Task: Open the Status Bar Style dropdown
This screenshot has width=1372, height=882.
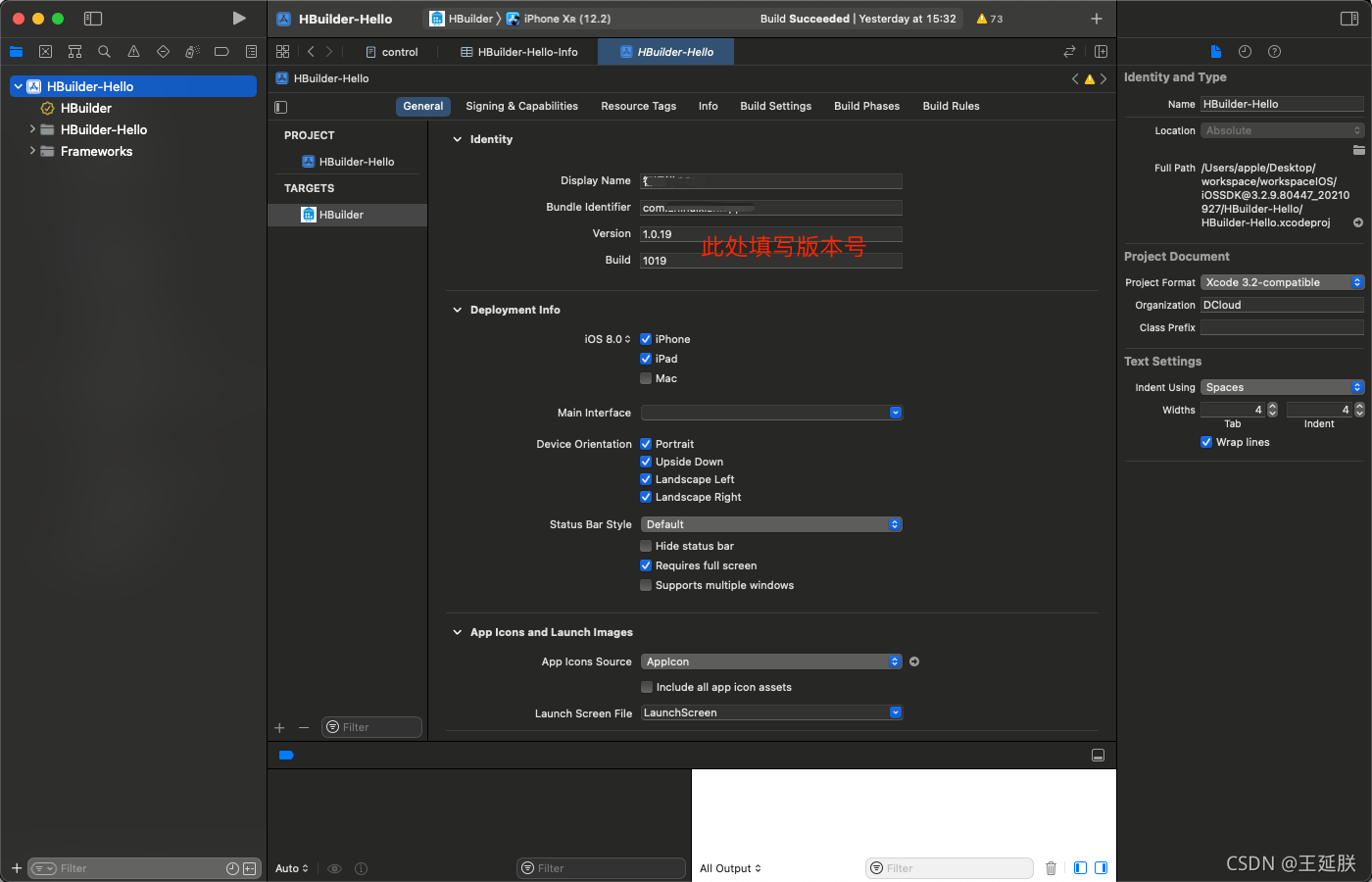Action: tap(771, 524)
